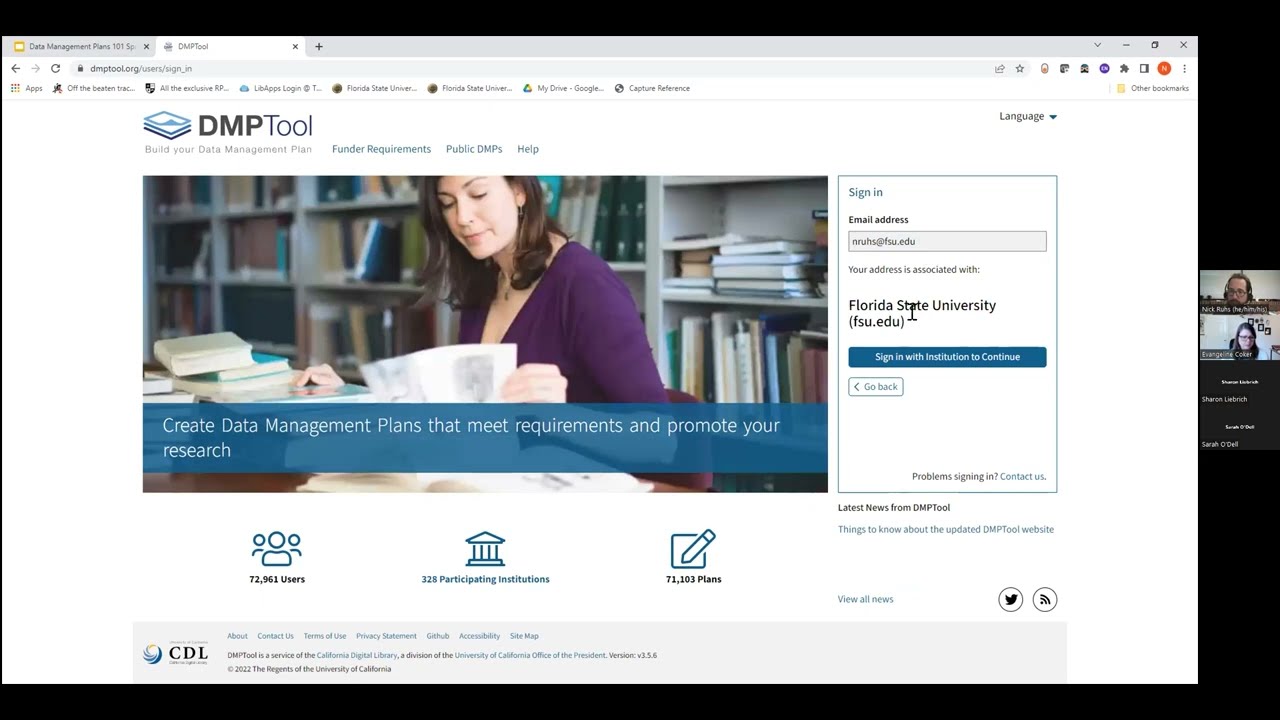Toggle the browser side panel icon
This screenshot has height=720, width=1280.
click(x=1144, y=69)
